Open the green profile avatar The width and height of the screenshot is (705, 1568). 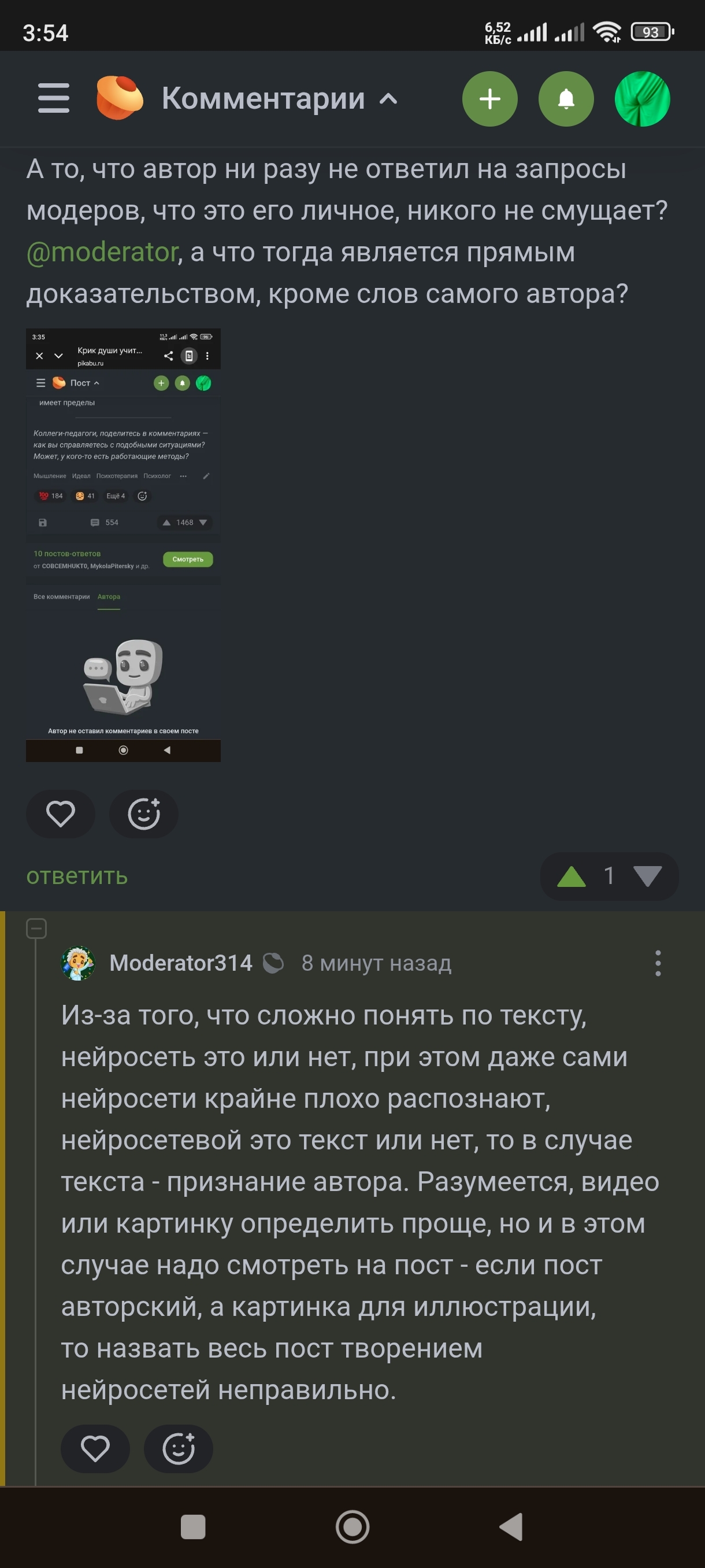[643, 99]
